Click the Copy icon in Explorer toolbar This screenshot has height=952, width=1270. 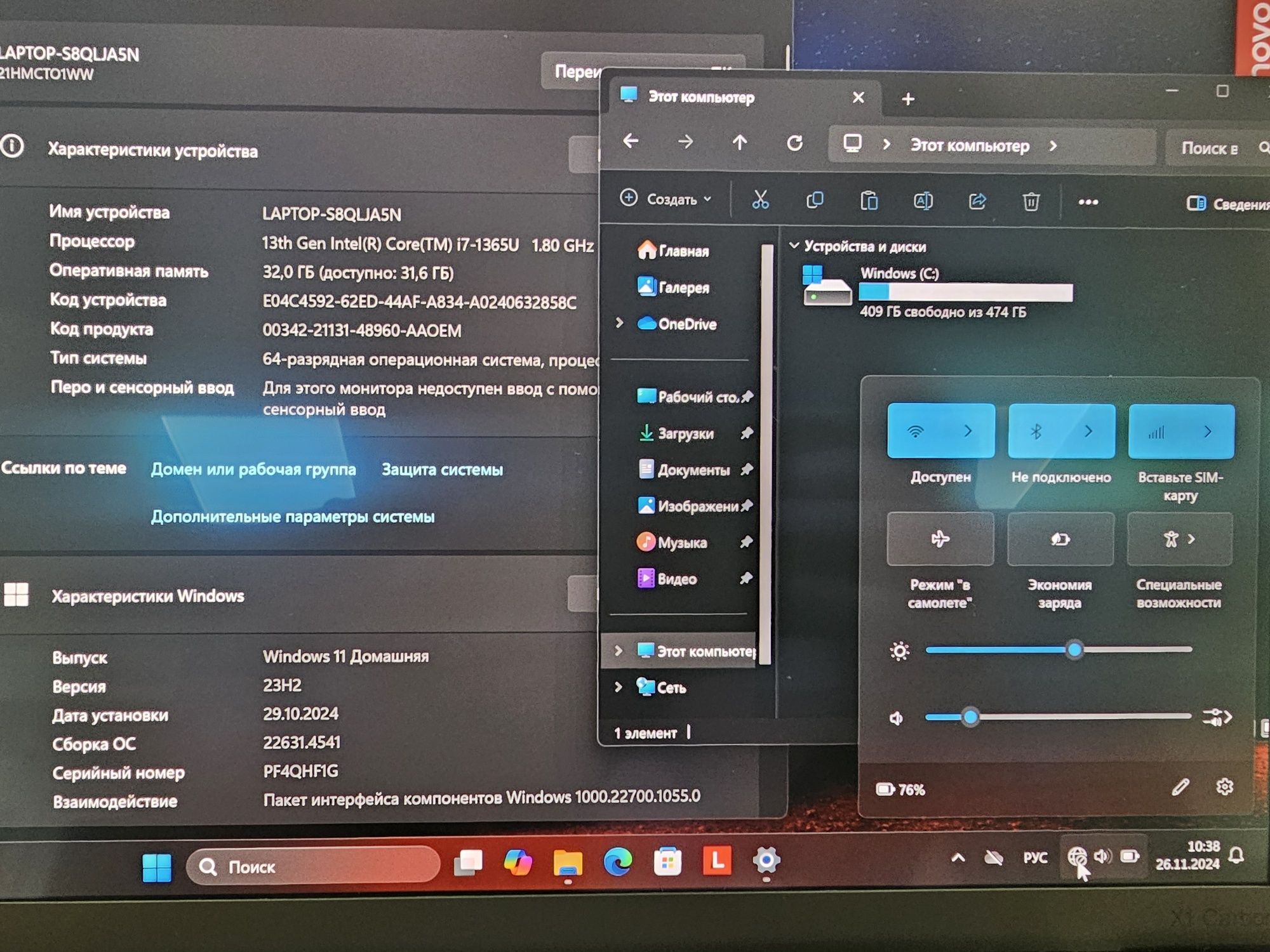click(815, 201)
